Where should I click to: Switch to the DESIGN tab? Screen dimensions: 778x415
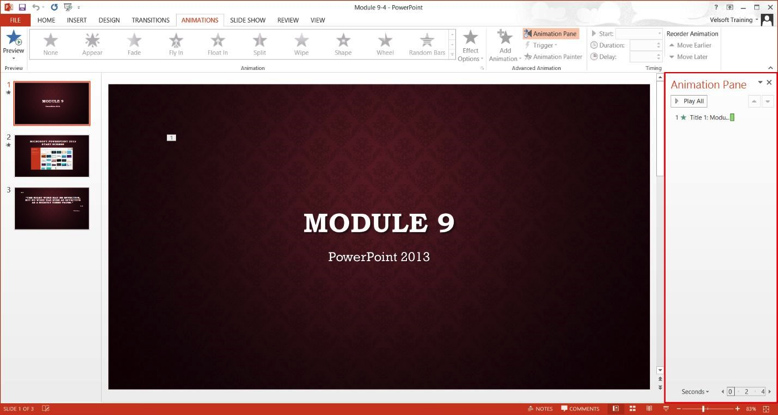pyautogui.click(x=109, y=20)
